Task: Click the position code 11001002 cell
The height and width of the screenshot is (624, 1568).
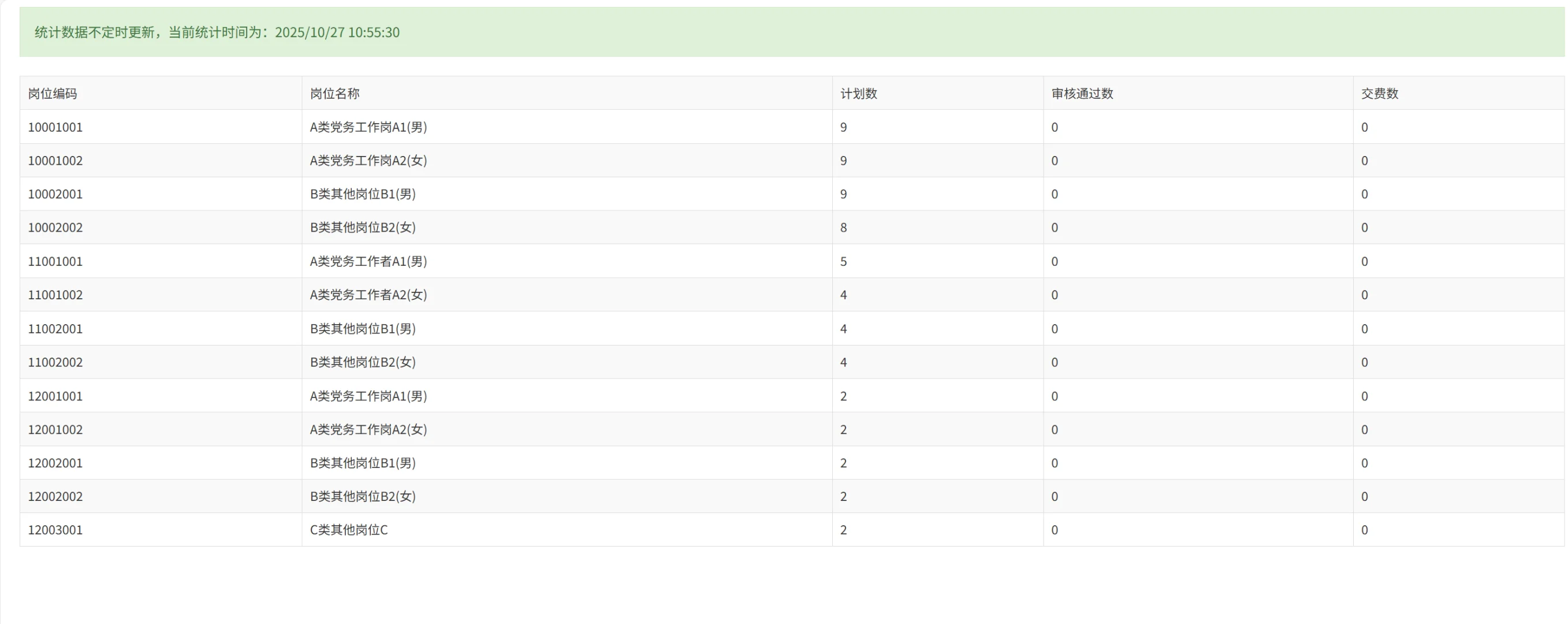Action: [x=55, y=295]
